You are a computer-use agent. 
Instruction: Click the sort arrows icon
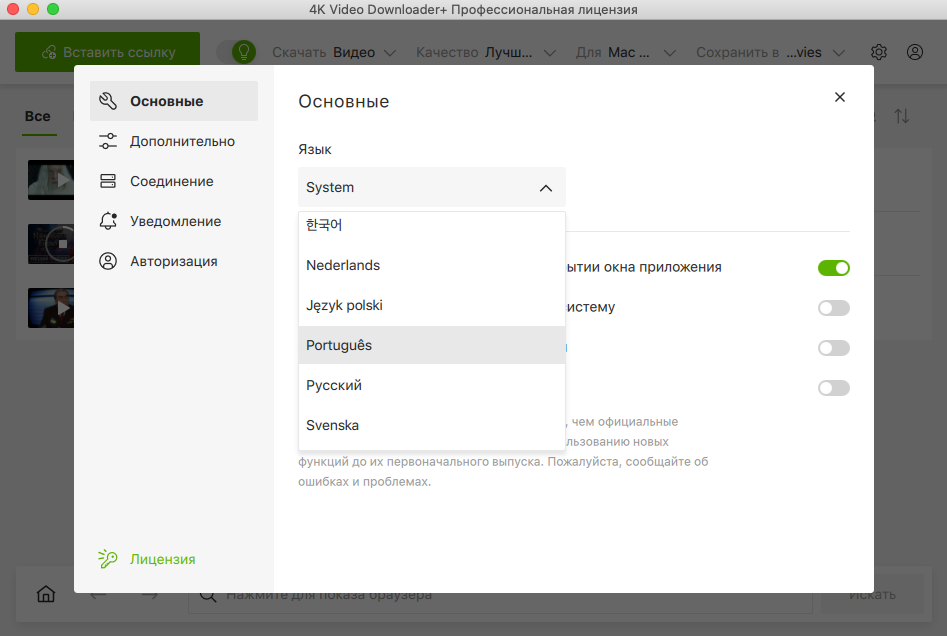click(x=902, y=116)
